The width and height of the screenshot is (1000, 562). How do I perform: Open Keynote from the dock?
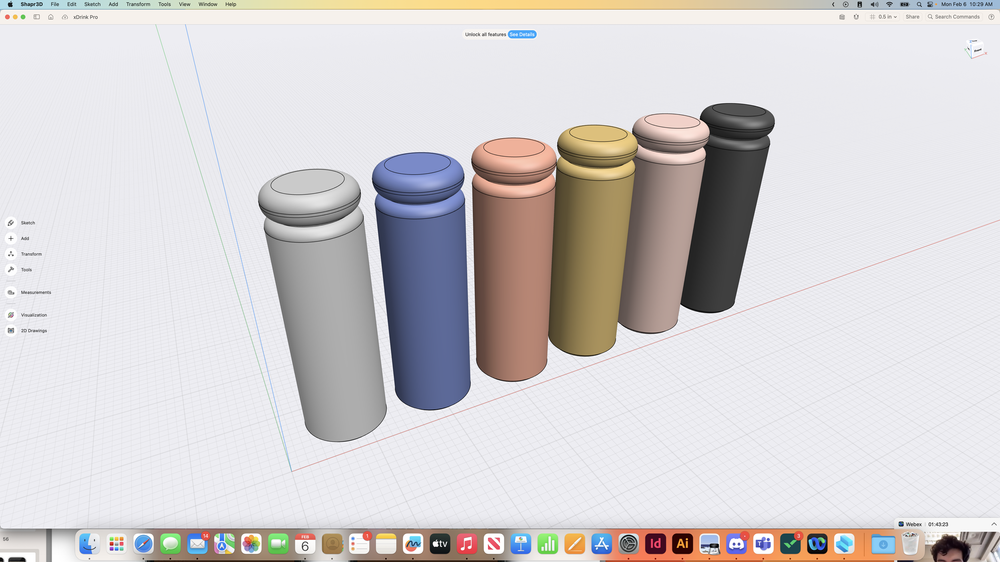pyautogui.click(x=521, y=544)
